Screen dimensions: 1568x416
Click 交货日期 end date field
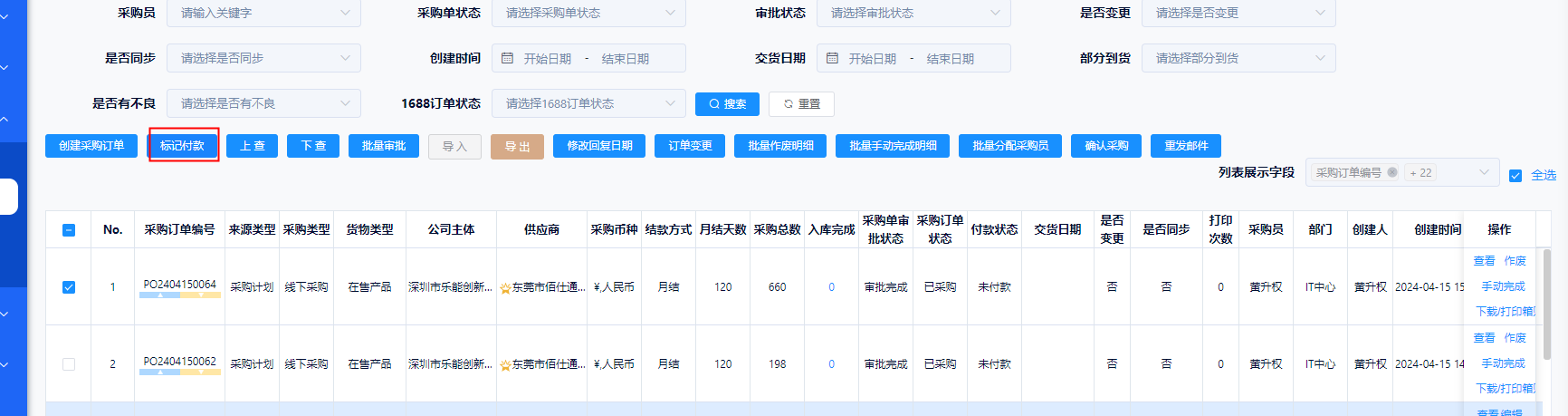tap(951, 59)
